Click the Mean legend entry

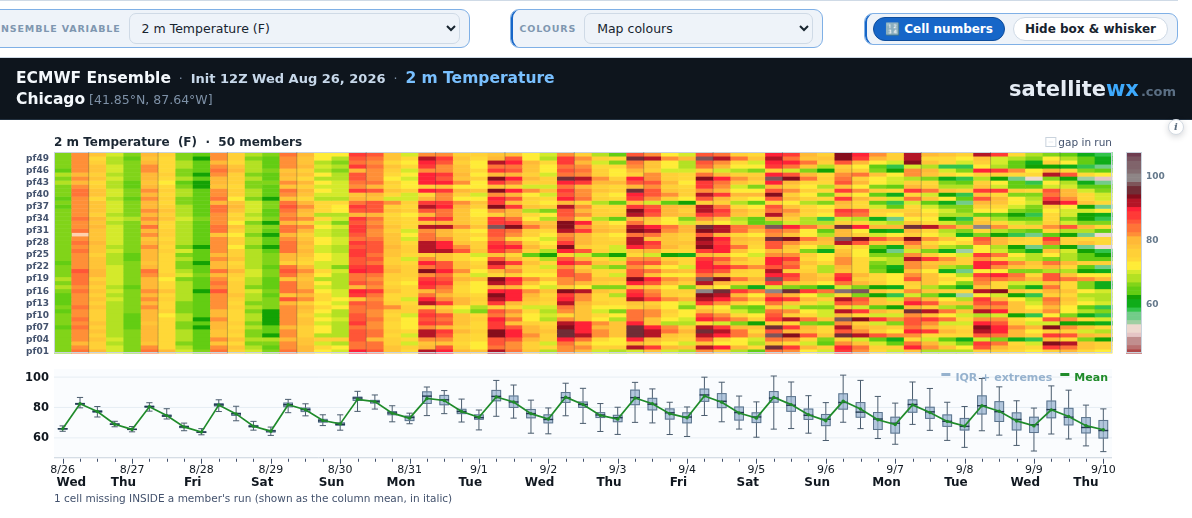tap(1084, 377)
